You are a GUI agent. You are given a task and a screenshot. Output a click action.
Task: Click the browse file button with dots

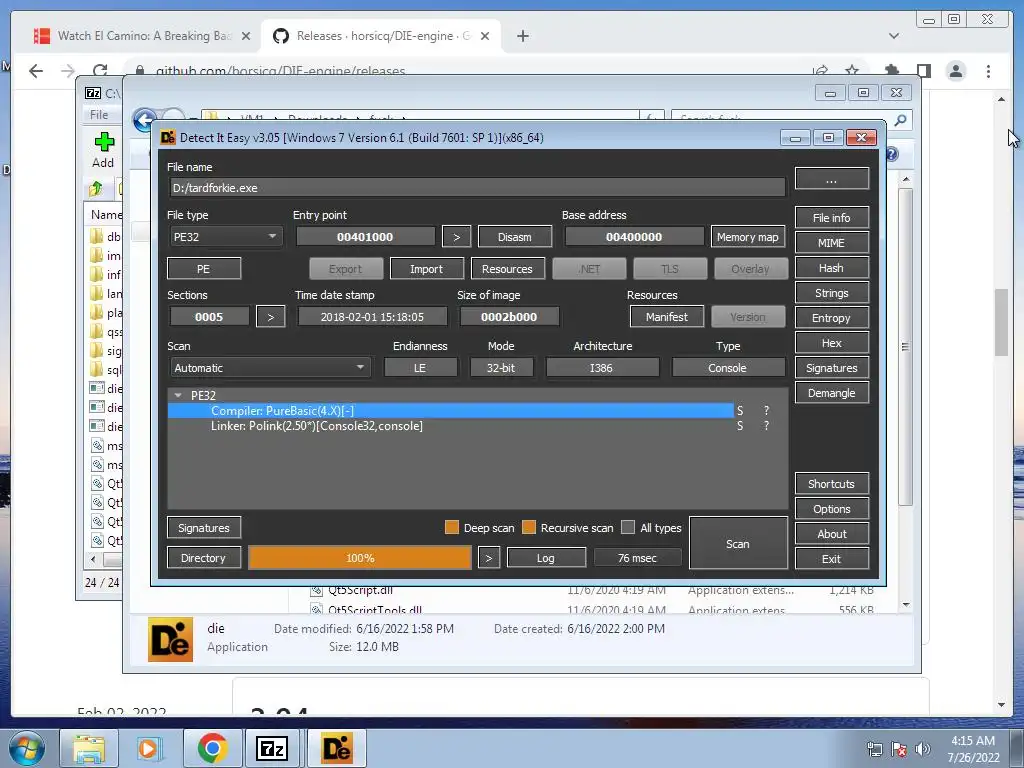pyautogui.click(x=831, y=179)
